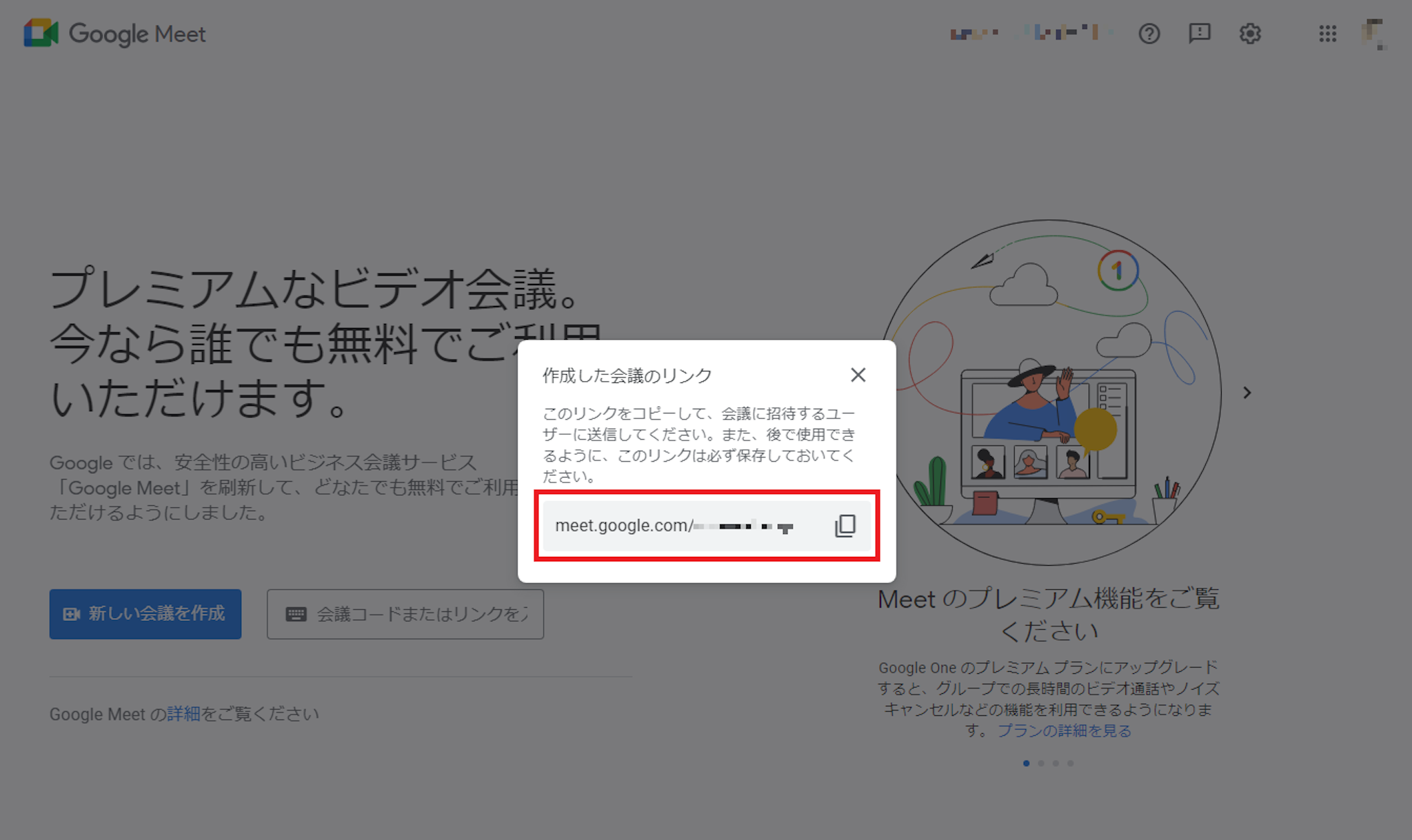Close the meeting link dialog
Viewport: 1412px width, 840px height.
click(x=858, y=375)
